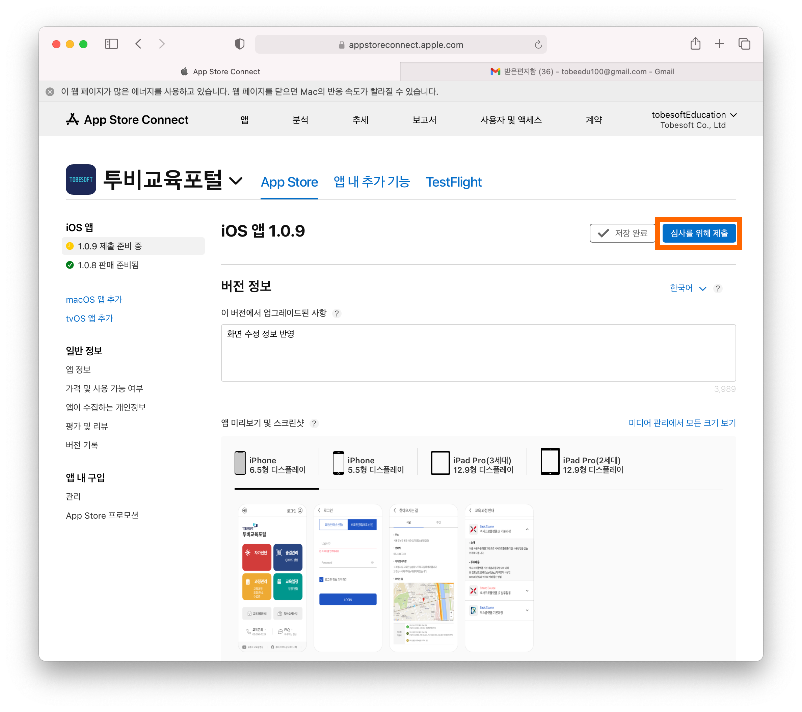Open 앱 정보 in sidebar
This screenshot has height=712, width=802.
click(78, 369)
